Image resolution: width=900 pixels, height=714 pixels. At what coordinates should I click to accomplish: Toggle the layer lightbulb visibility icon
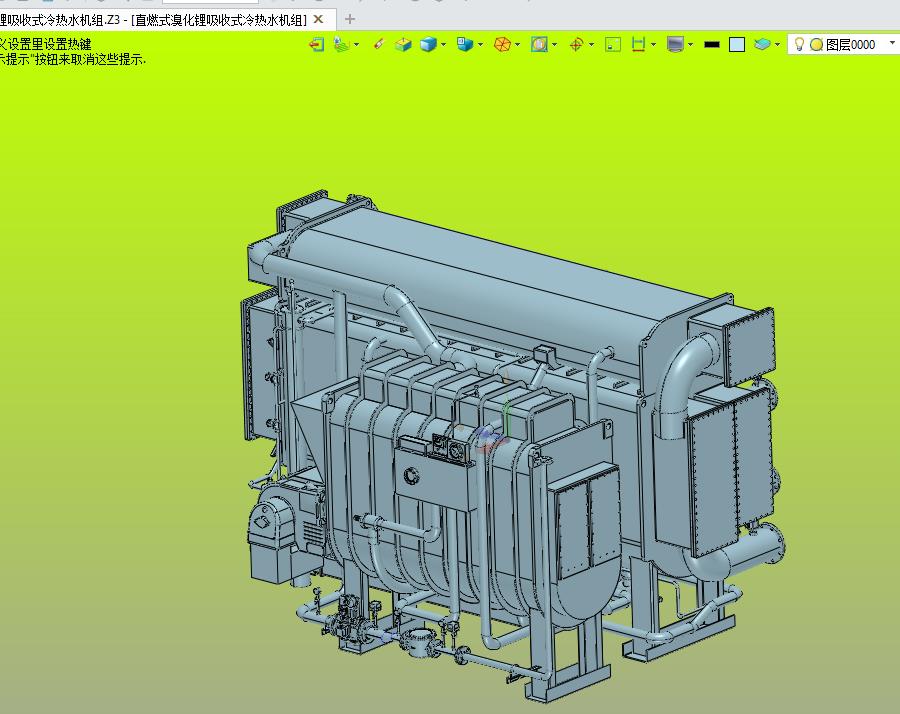pos(799,44)
